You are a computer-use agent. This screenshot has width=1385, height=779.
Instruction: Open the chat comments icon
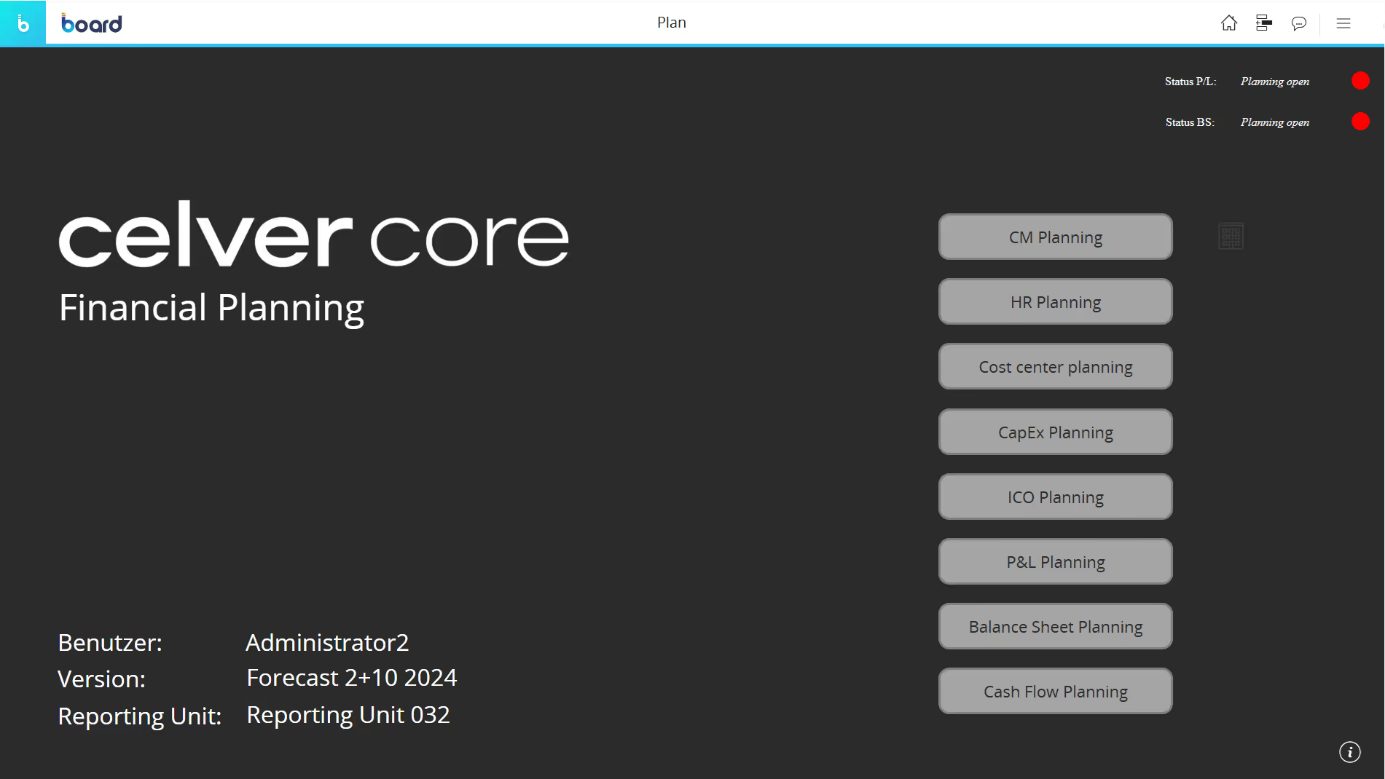(1299, 23)
